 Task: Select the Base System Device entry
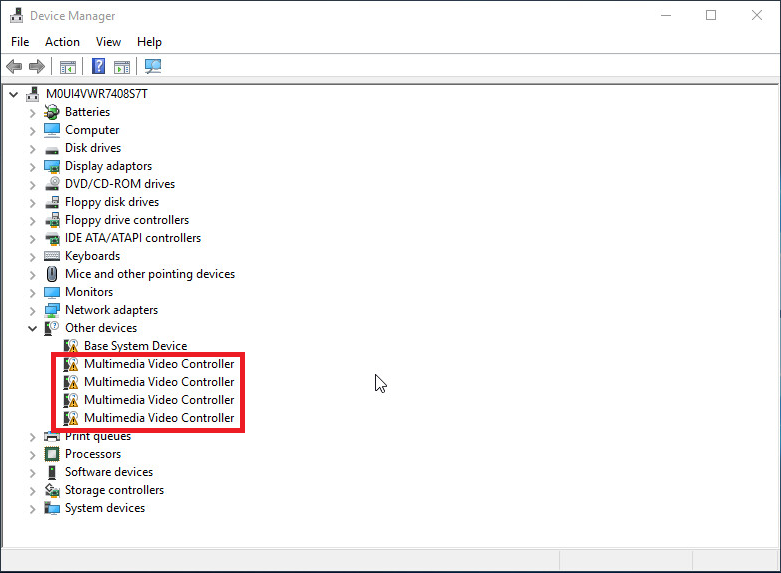click(135, 346)
